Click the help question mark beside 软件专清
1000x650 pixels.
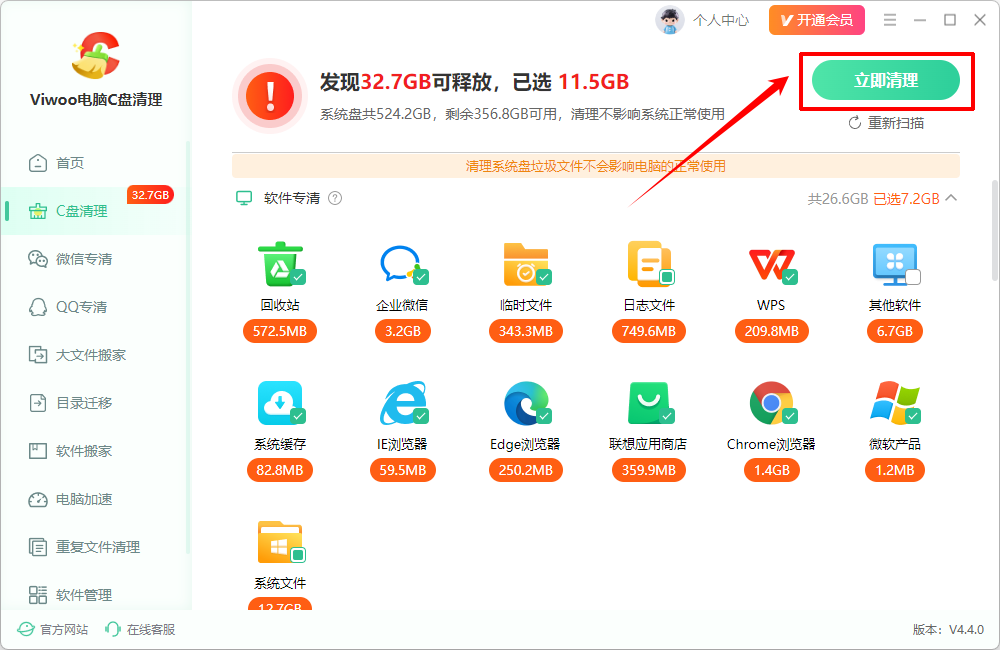[335, 198]
